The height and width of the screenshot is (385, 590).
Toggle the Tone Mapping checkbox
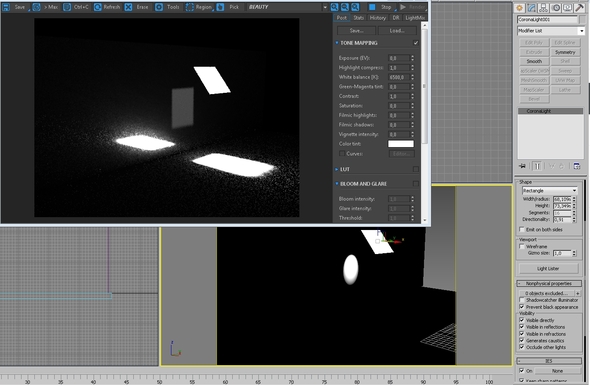click(416, 43)
